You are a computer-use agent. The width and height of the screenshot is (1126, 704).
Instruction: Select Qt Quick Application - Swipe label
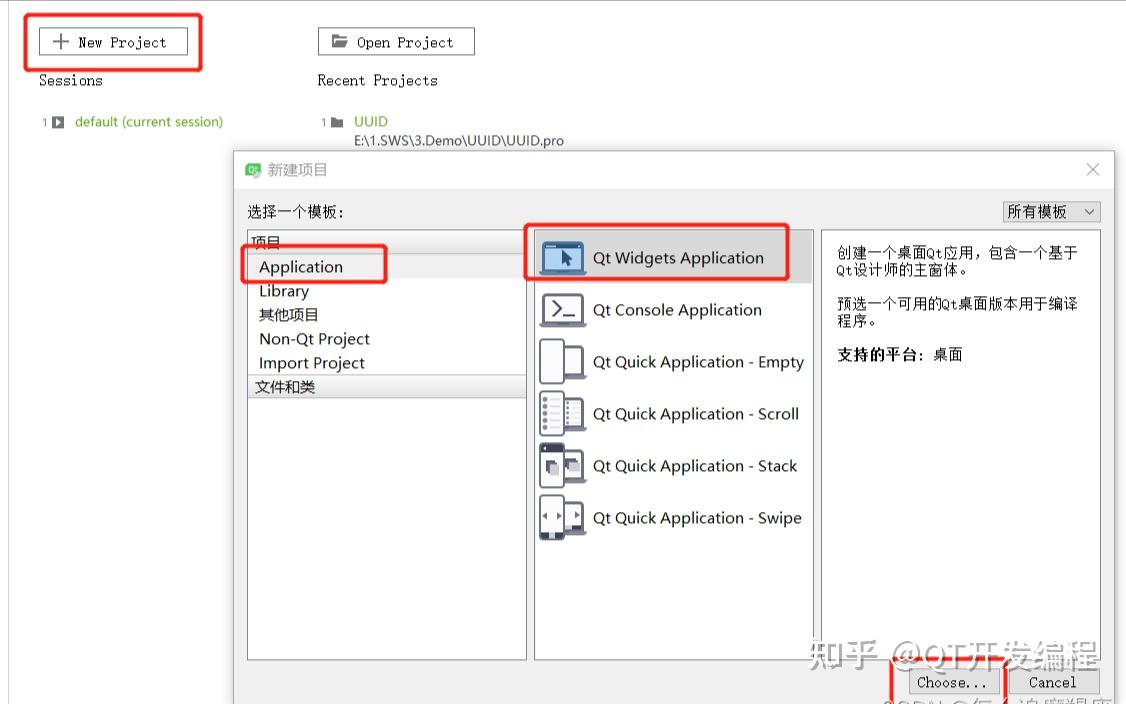(697, 518)
